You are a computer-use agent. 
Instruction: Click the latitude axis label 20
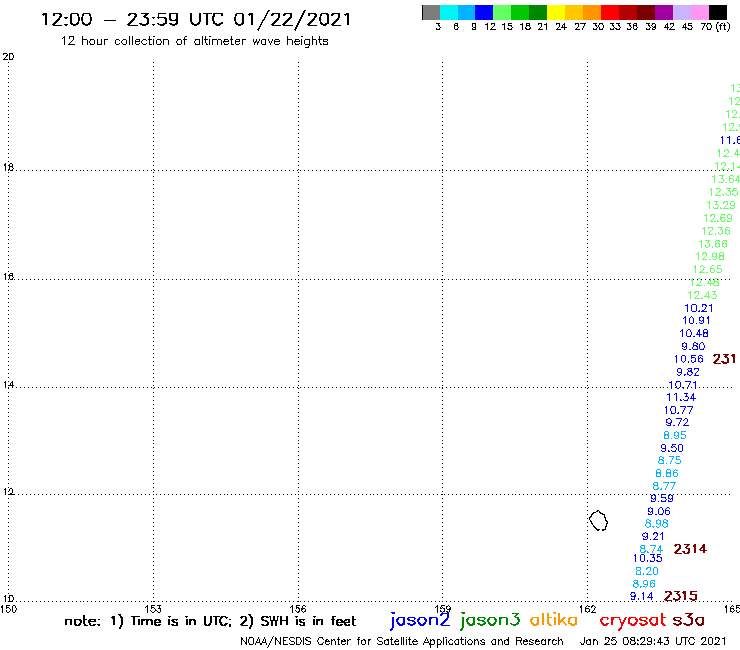tap(8, 57)
